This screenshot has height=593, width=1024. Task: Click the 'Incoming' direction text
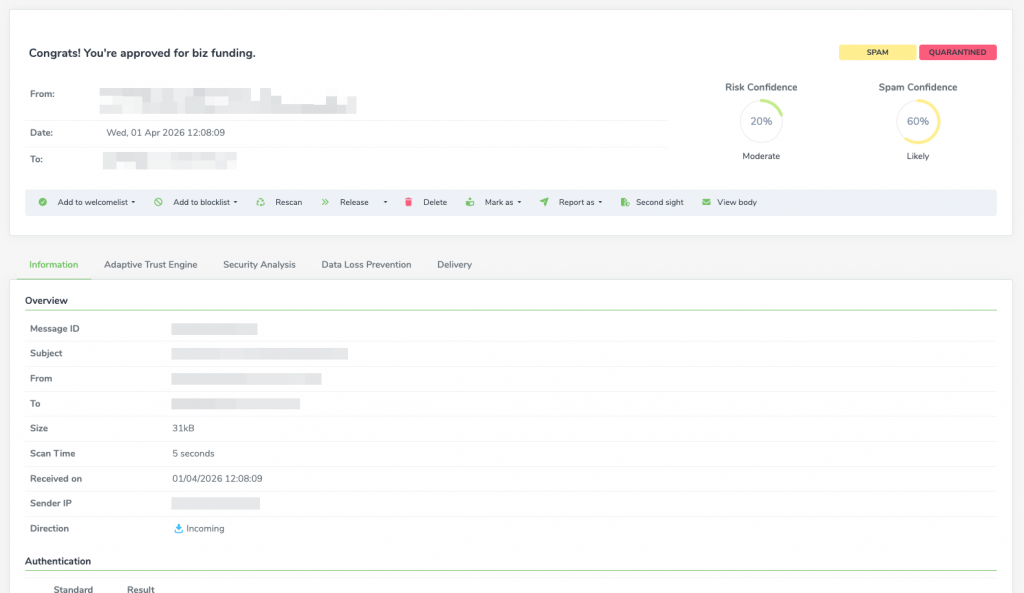click(x=205, y=528)
